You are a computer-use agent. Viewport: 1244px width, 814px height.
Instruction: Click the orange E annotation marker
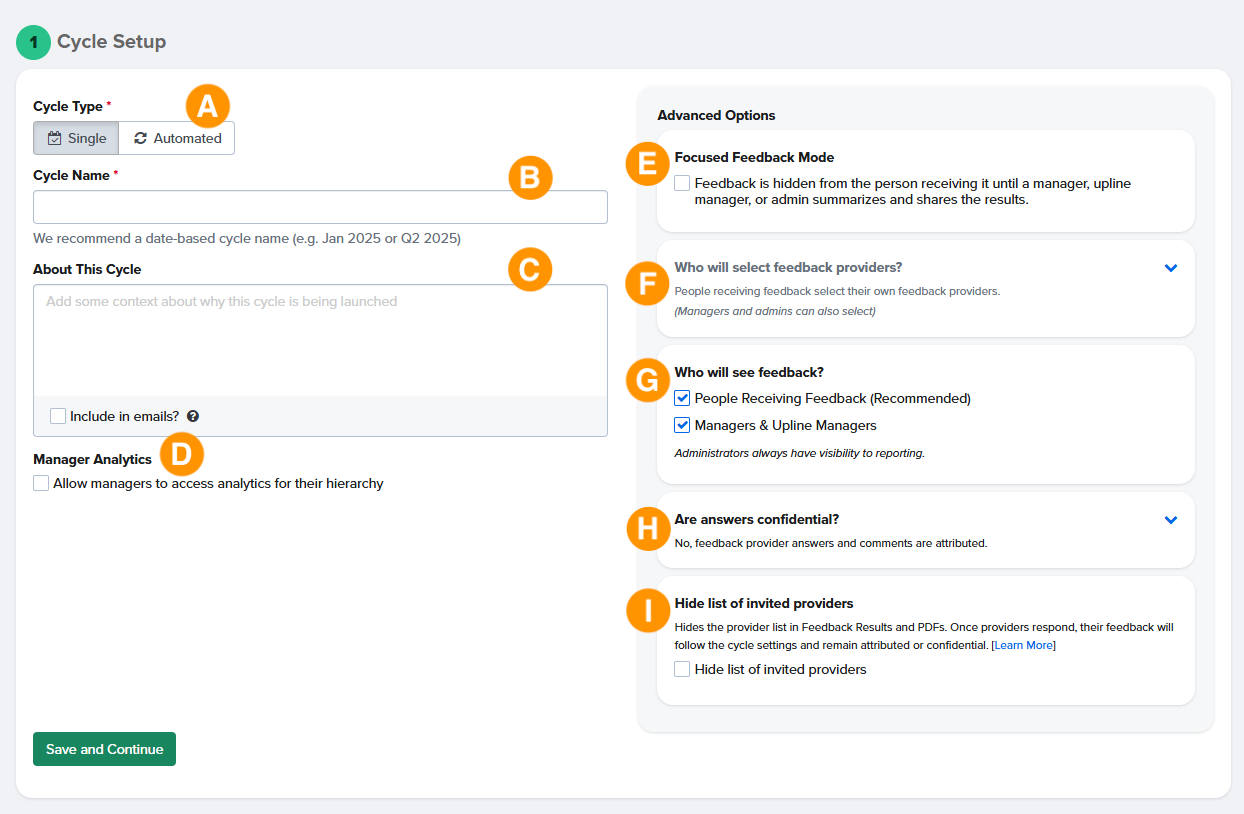coord(647,163)
